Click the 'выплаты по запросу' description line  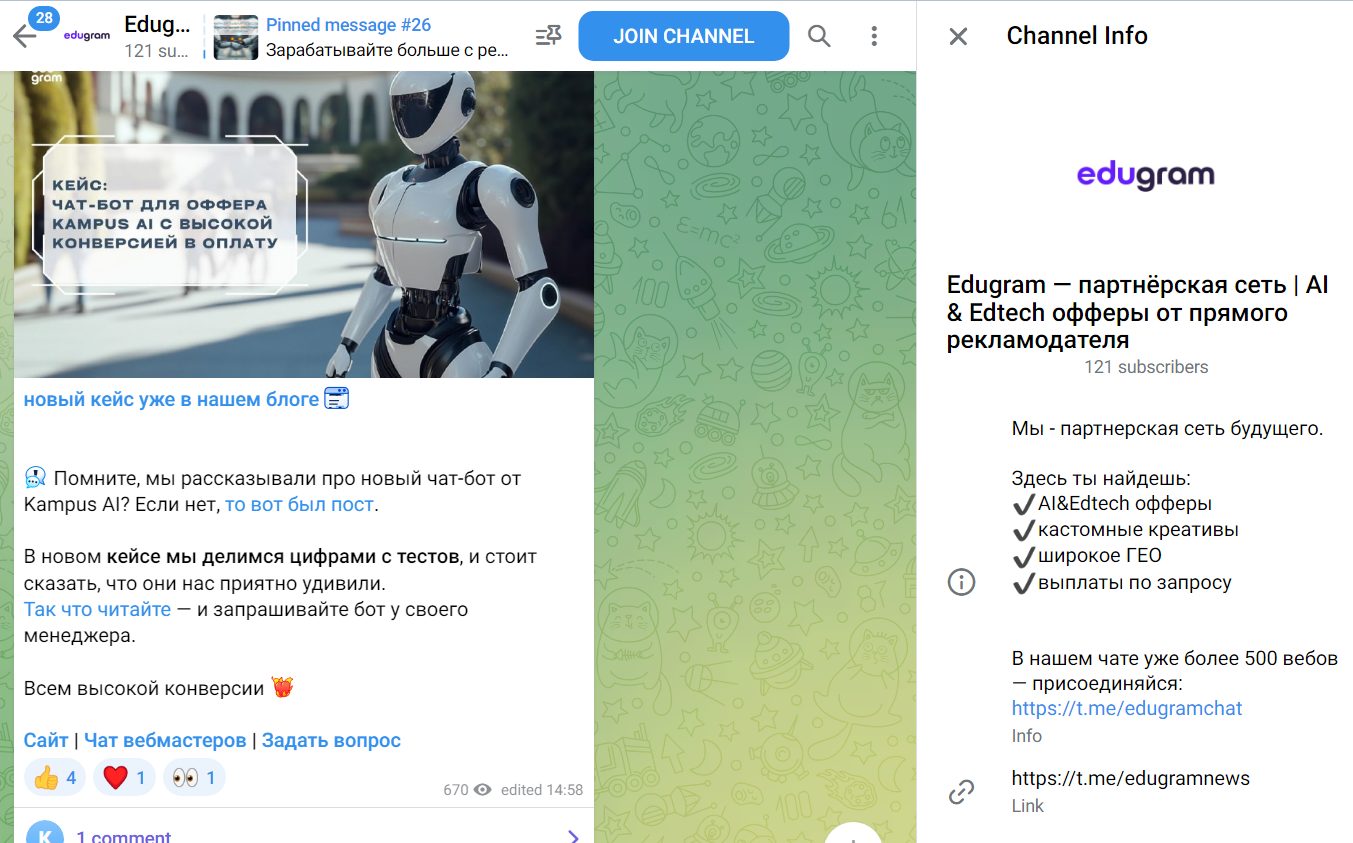click(1122, 582)
